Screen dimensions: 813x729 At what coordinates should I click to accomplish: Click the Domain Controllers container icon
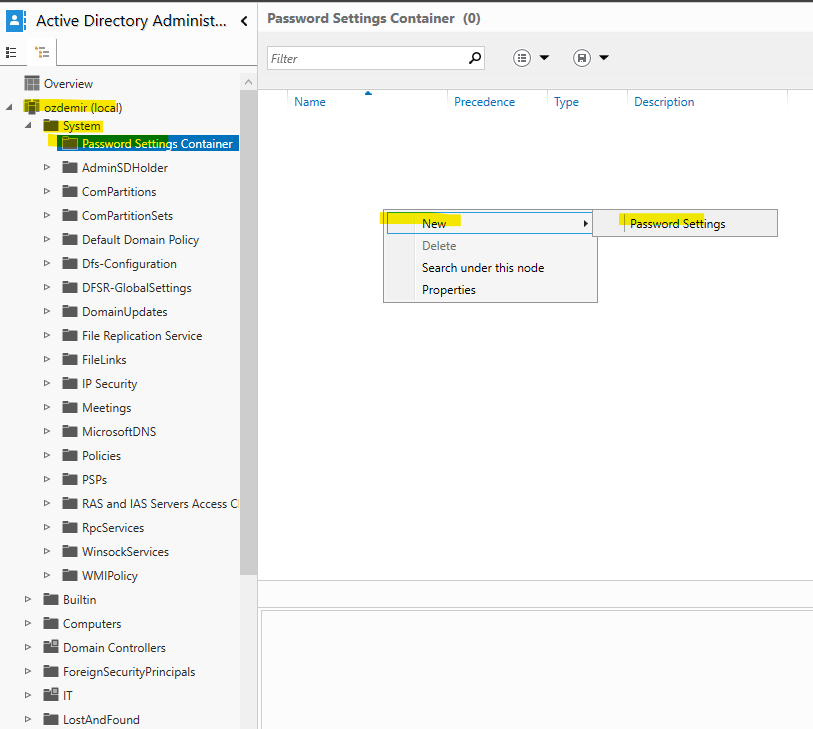tap(52, 647)
